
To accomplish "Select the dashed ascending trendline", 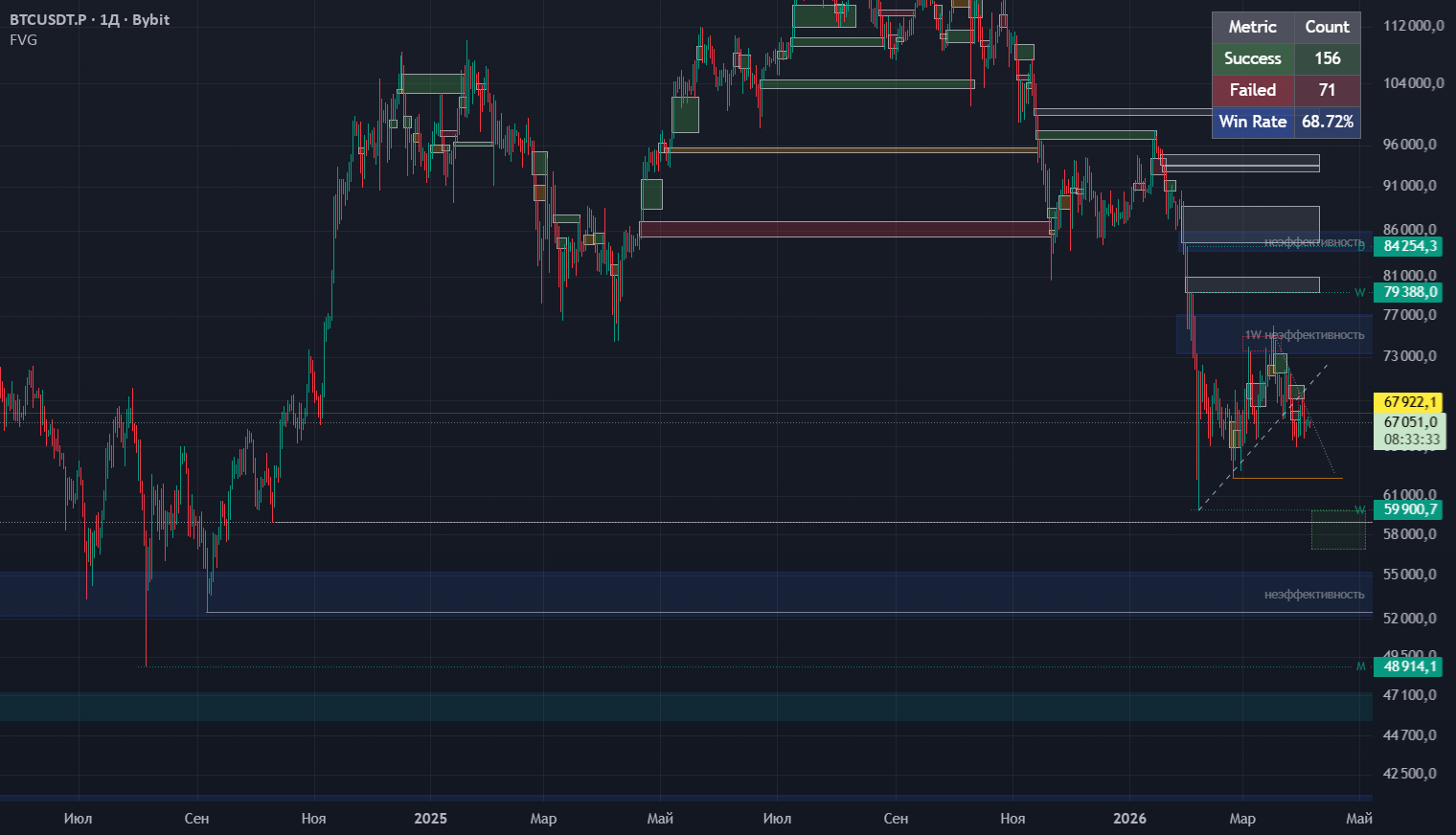I will tap(1263, 437).
